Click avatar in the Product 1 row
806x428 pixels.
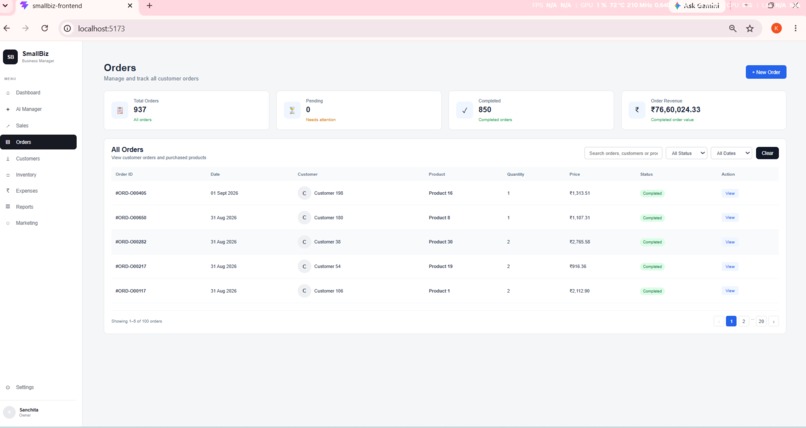[304, 291]
